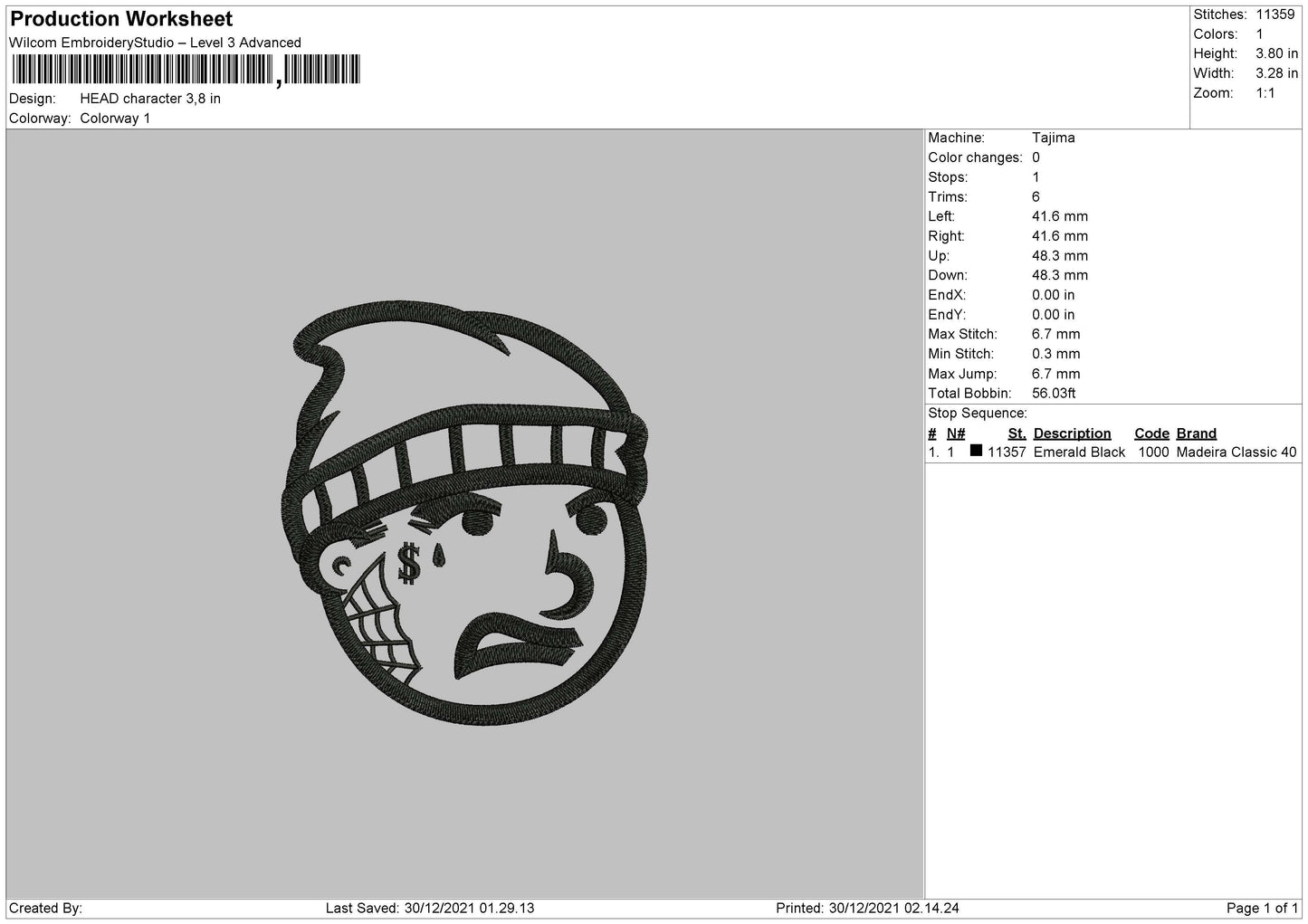Click the Code column header
The image size is (1308, 924).
(x=1152, y=433)
